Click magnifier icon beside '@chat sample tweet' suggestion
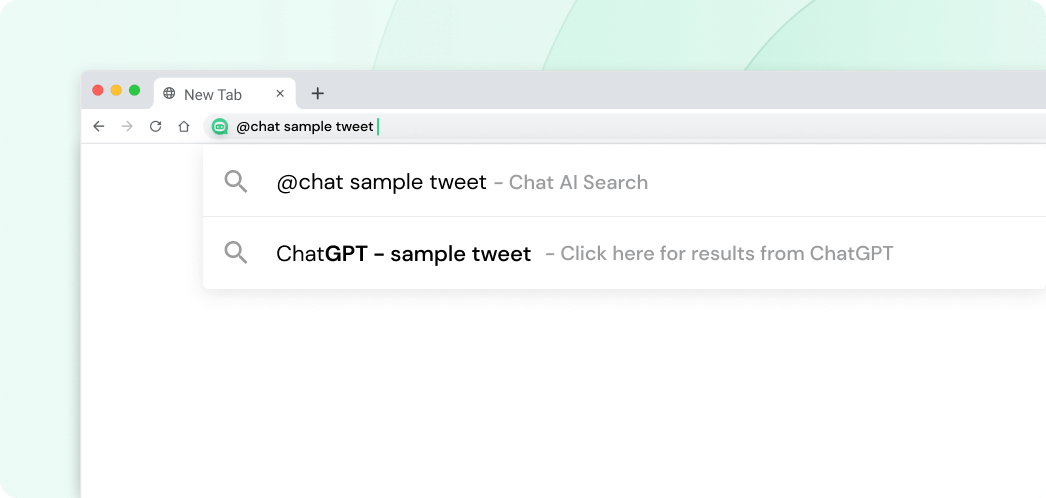Image resolution: width=1046 pixels, height=498 pixels. pyautogui.click(x=236, y=182)
